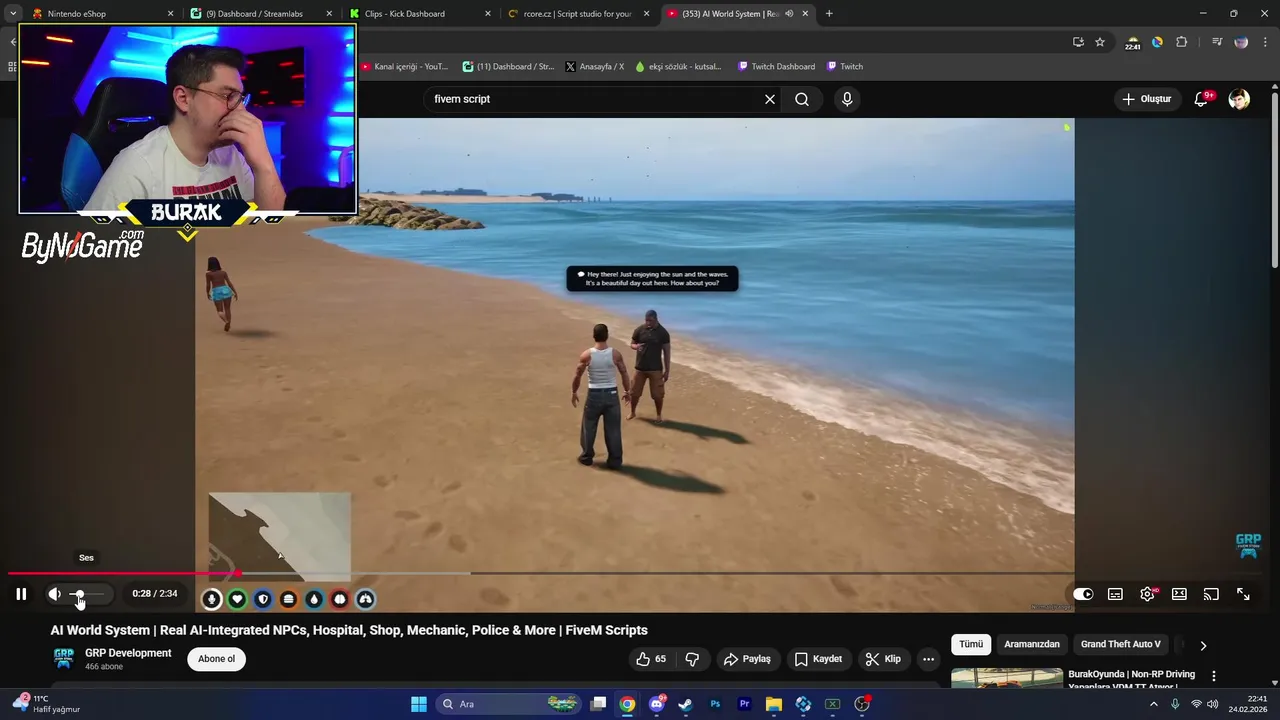The height and width of the screenshot is (720, 1280).
Task: Open the BurakOyunda recommended video thumbnail
Action: [x=1007, y=678]
